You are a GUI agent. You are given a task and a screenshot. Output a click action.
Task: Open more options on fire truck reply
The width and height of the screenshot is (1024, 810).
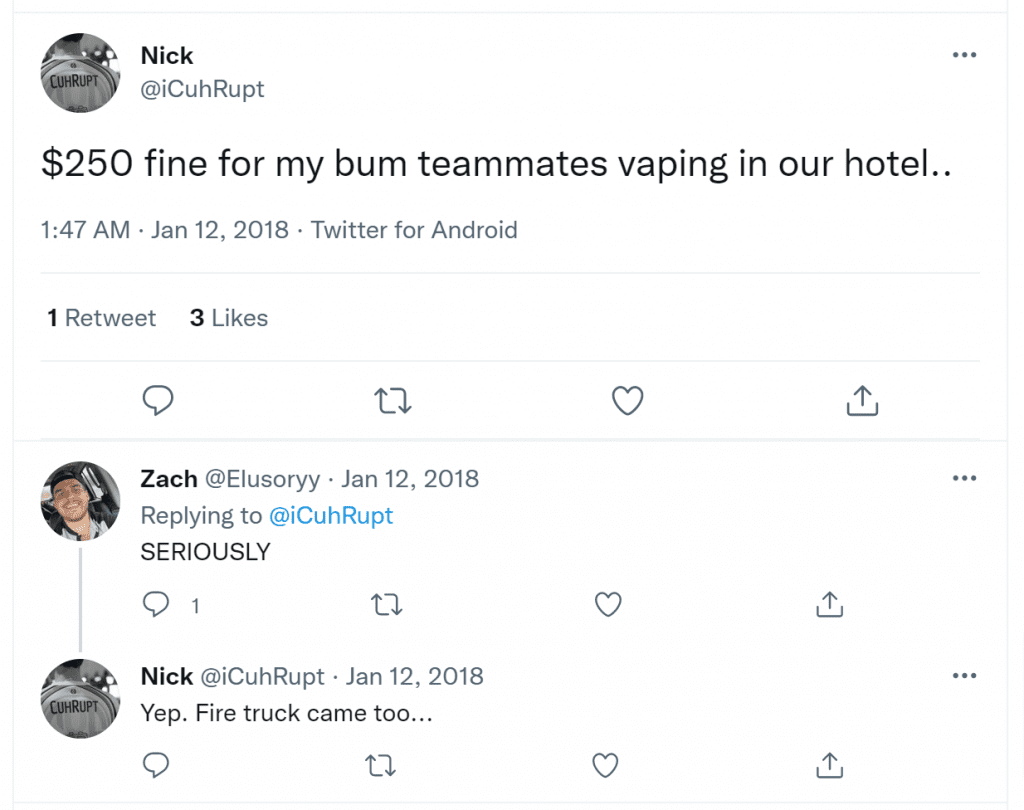(965, 675)
